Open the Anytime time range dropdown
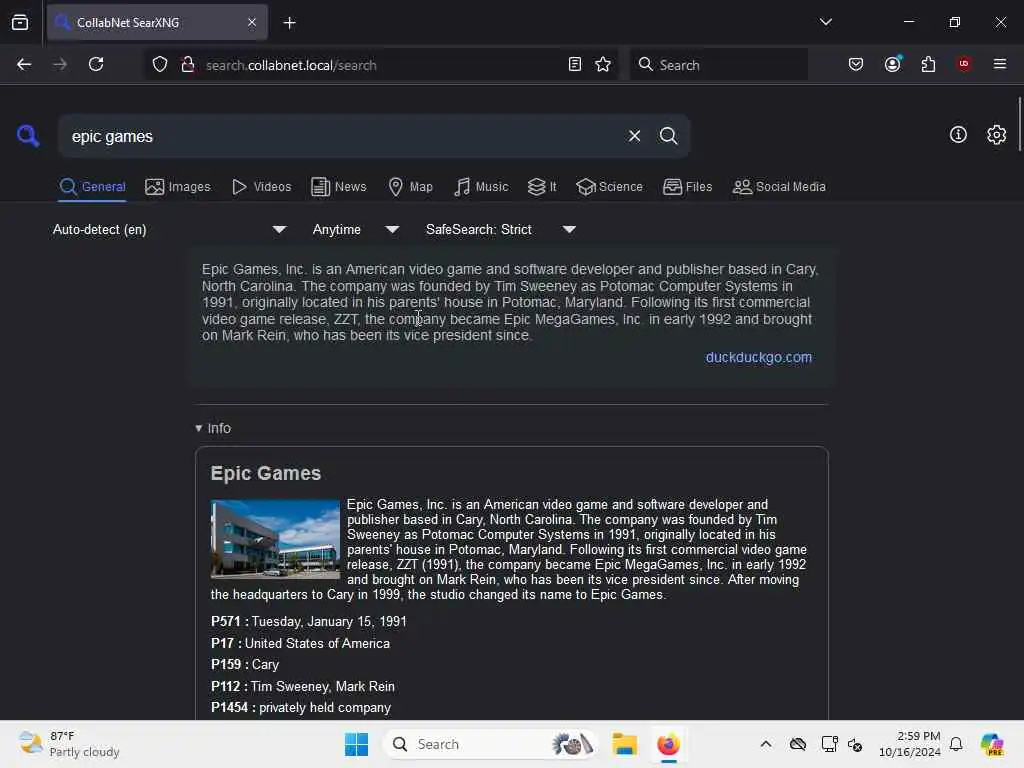 tap(355, 229)
